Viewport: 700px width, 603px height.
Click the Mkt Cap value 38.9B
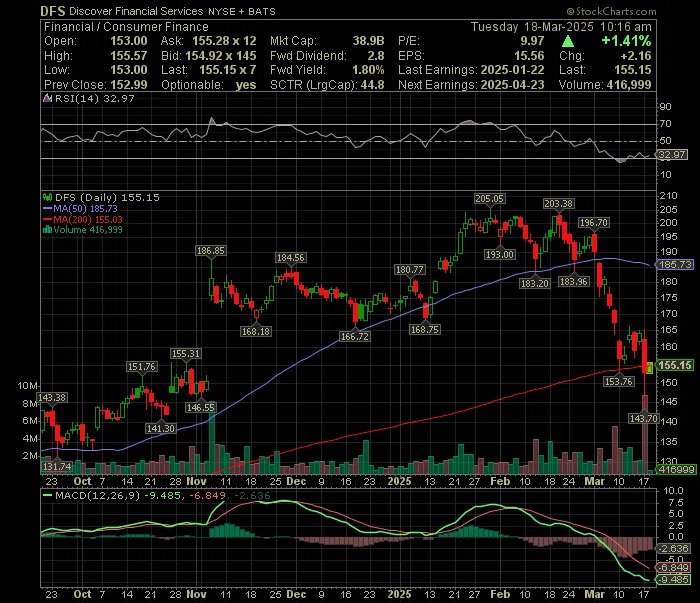(x=368, y=41)
